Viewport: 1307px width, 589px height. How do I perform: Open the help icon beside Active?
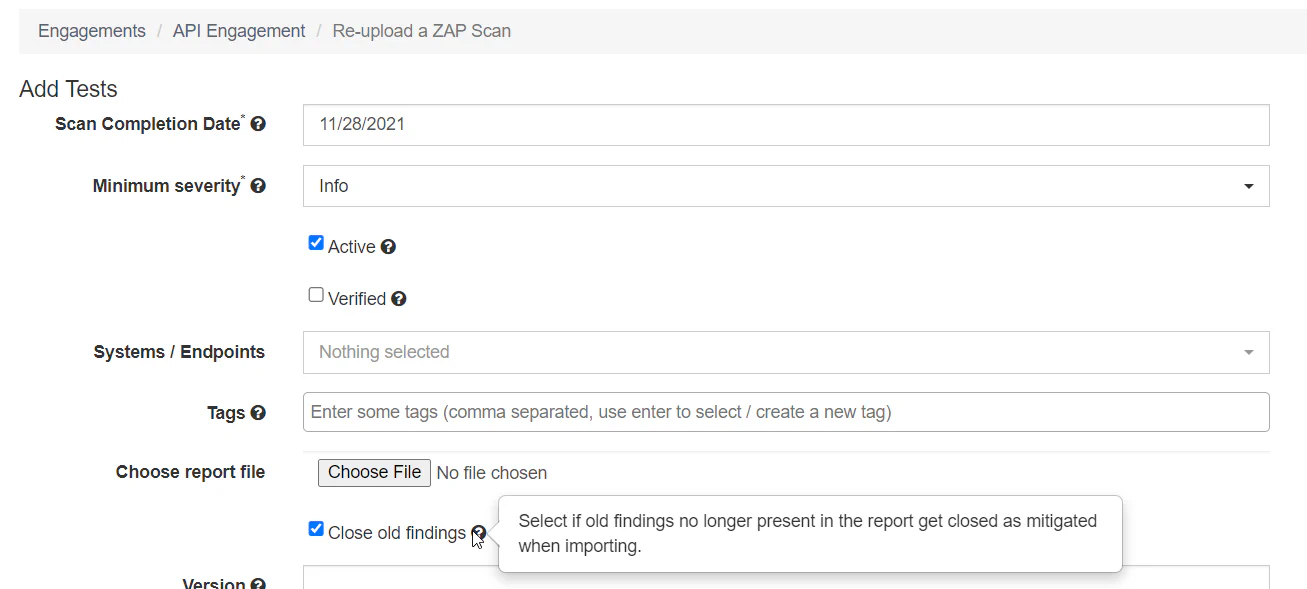click(x=388, y=246)
